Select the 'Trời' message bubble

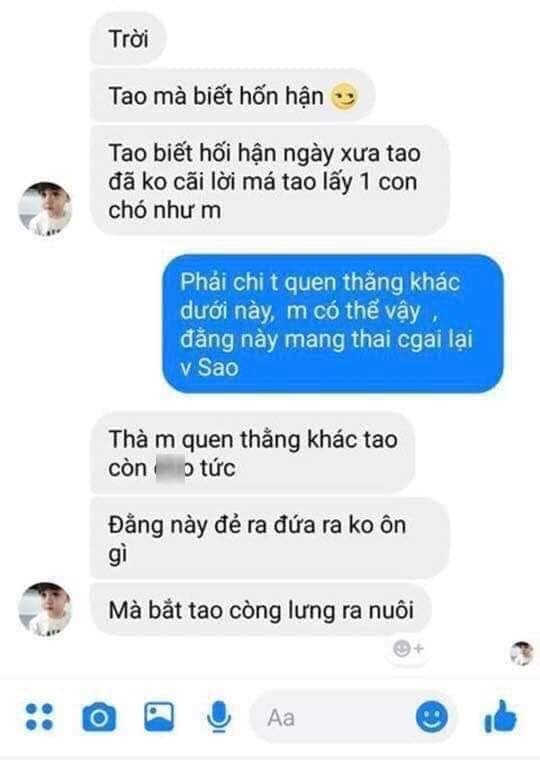coord(128,39)
